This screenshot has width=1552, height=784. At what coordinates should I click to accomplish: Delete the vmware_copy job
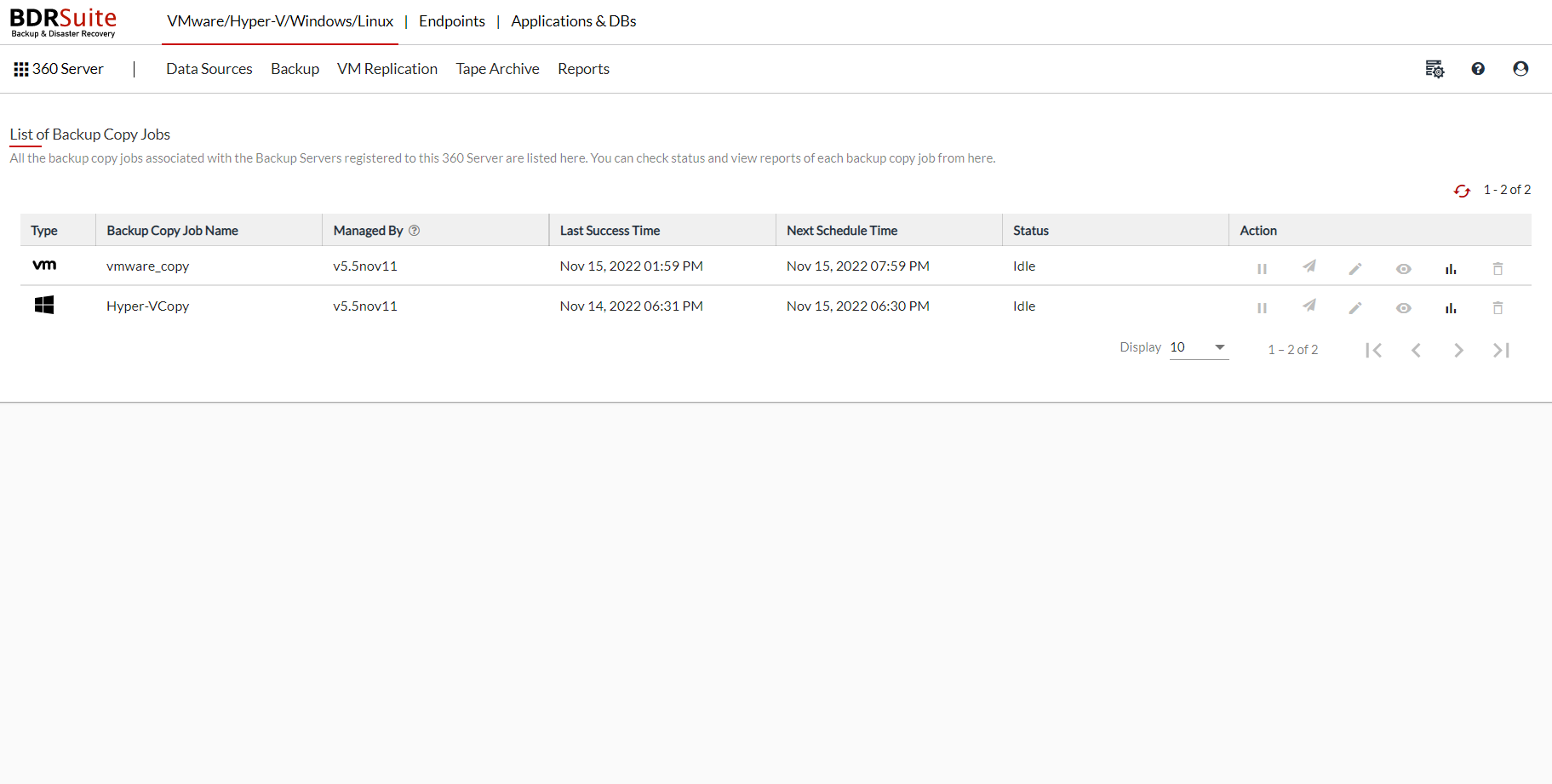1498,269
